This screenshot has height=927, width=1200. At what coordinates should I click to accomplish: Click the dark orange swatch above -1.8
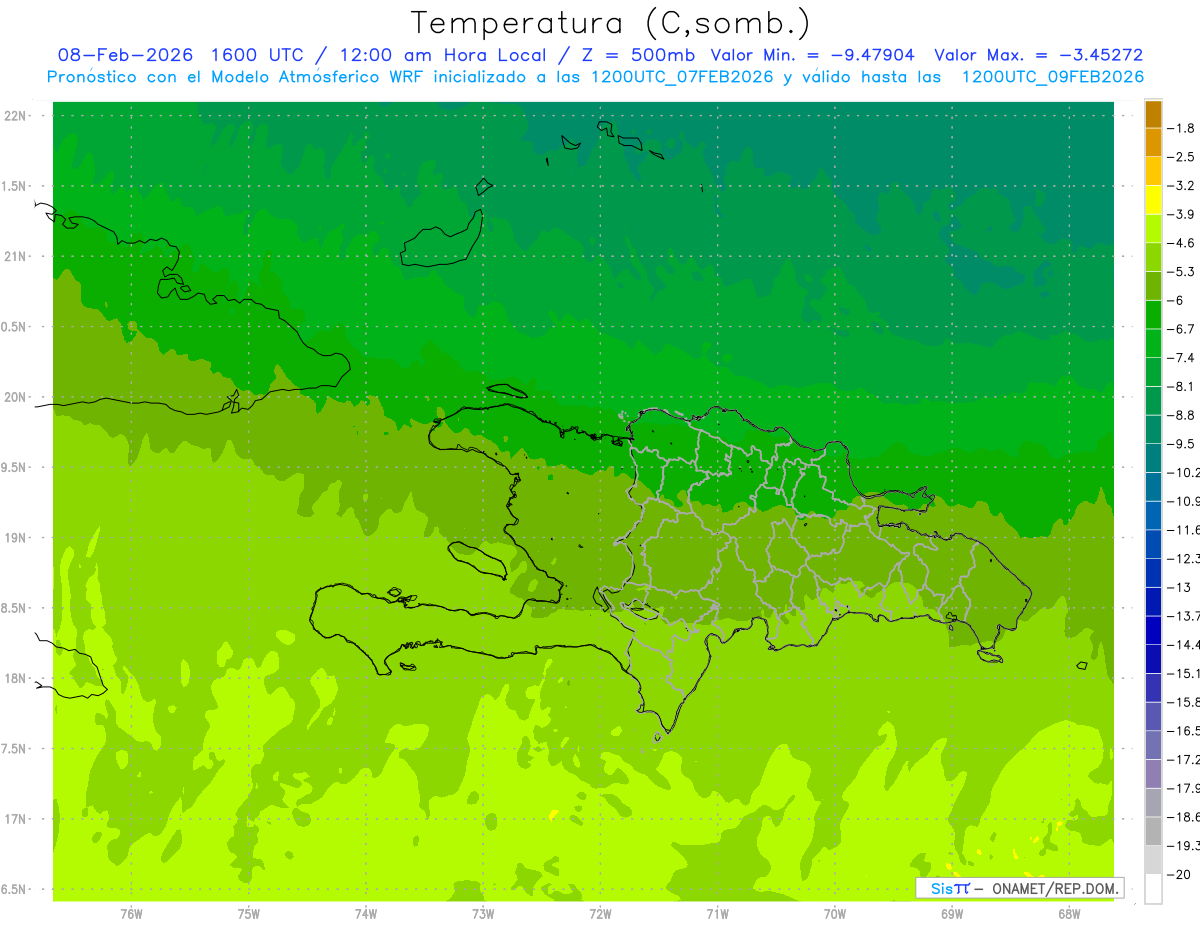pos(1153,114)
